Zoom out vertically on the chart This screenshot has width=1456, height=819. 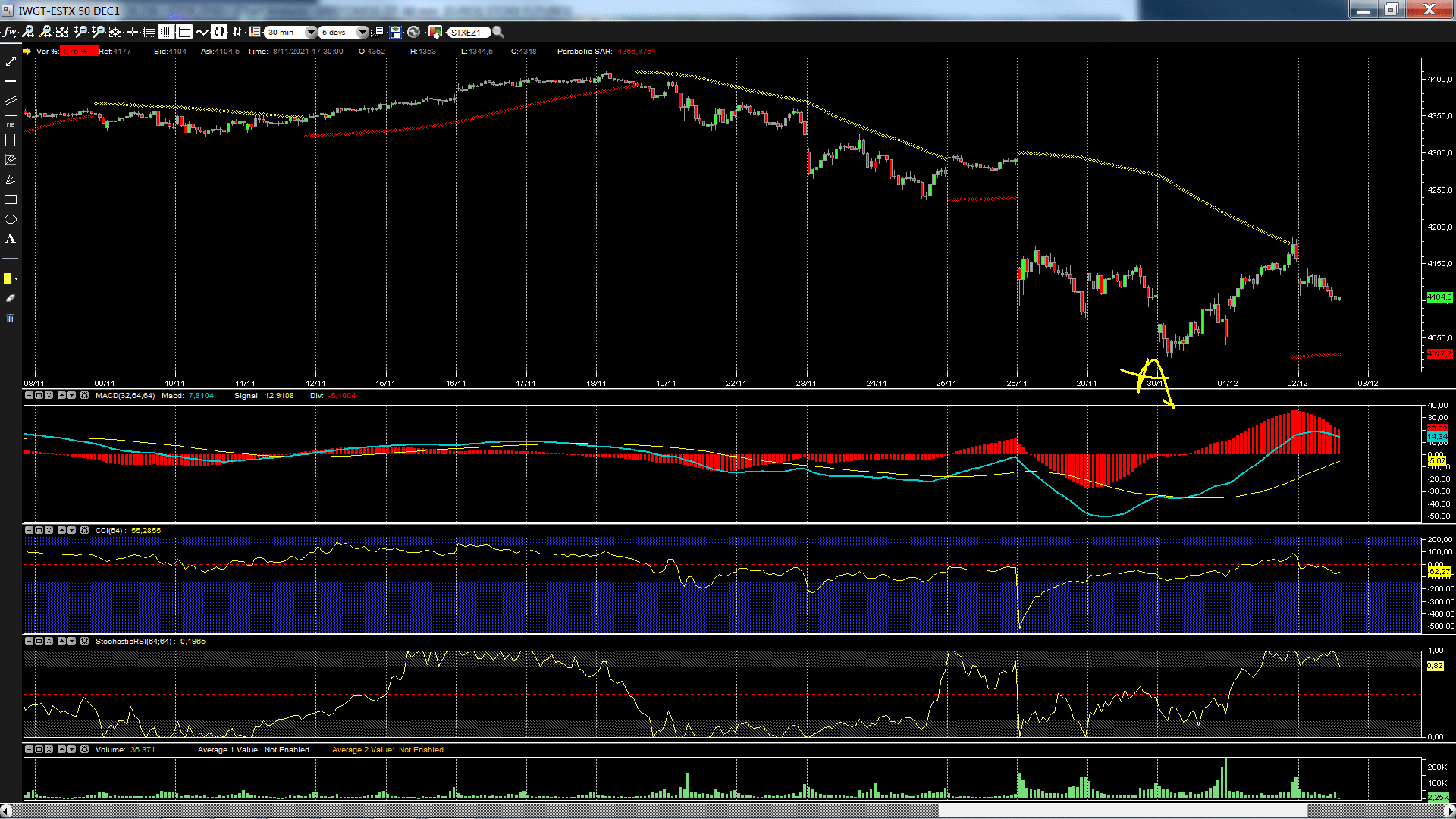click(98, 32)
